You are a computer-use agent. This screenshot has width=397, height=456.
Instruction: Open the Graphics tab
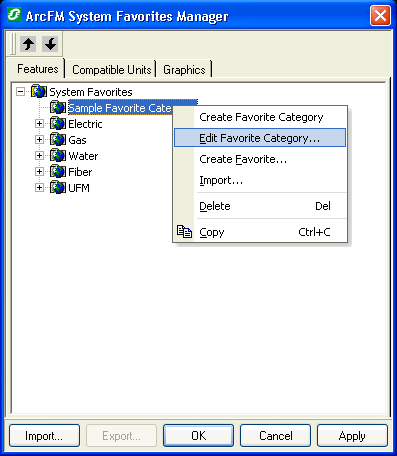tap(184, 69)
